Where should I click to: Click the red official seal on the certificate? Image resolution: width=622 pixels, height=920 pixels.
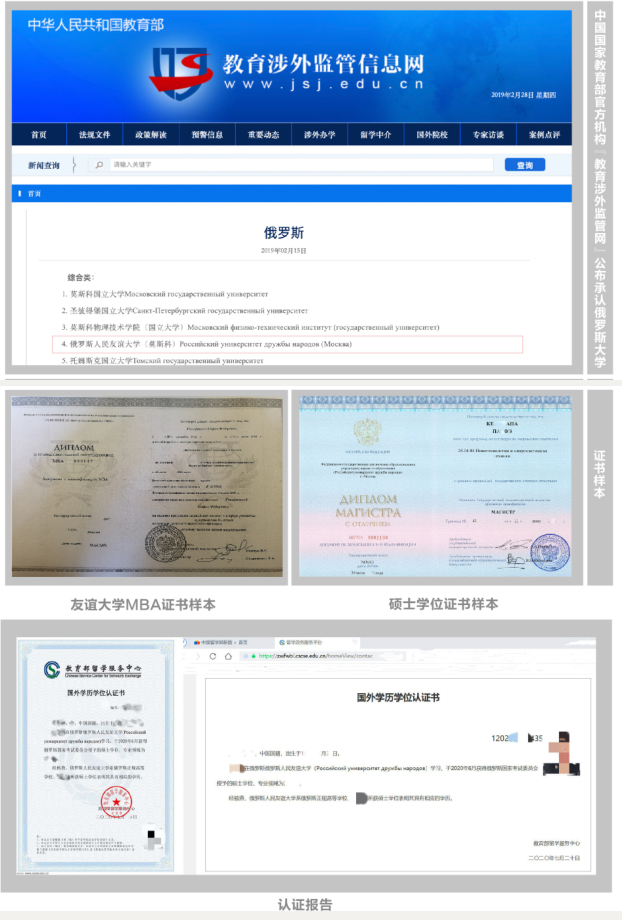tap(116, 802)
